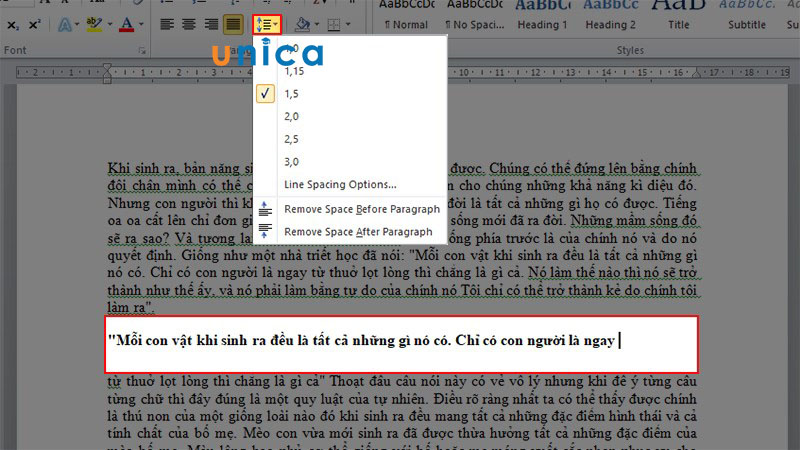Apply paragraph shading paint bucket
The width and height of the screenshot is (800, 450).
pos(303,24)
